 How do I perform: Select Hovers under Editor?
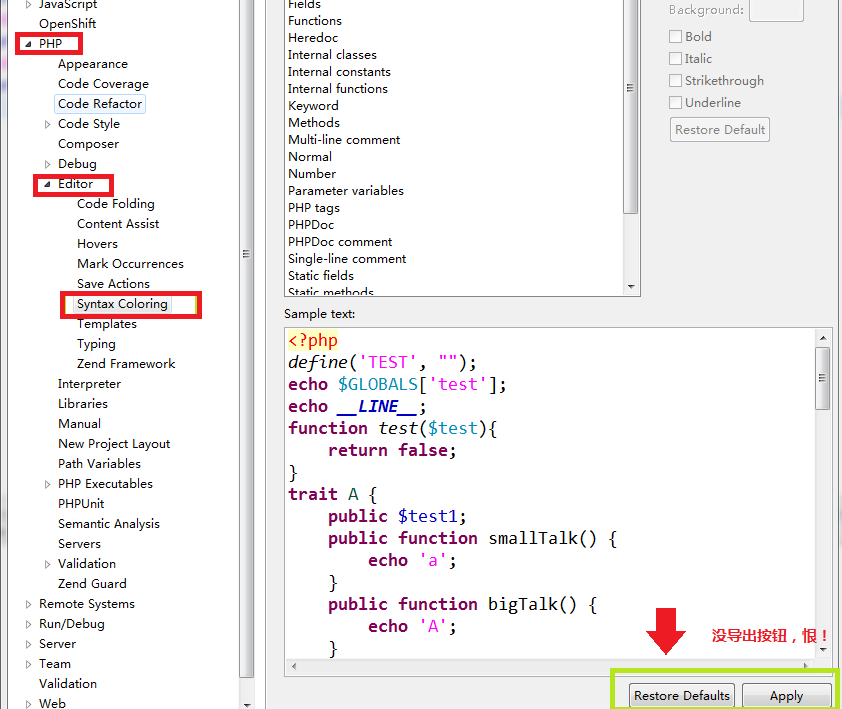pos(97,244)
